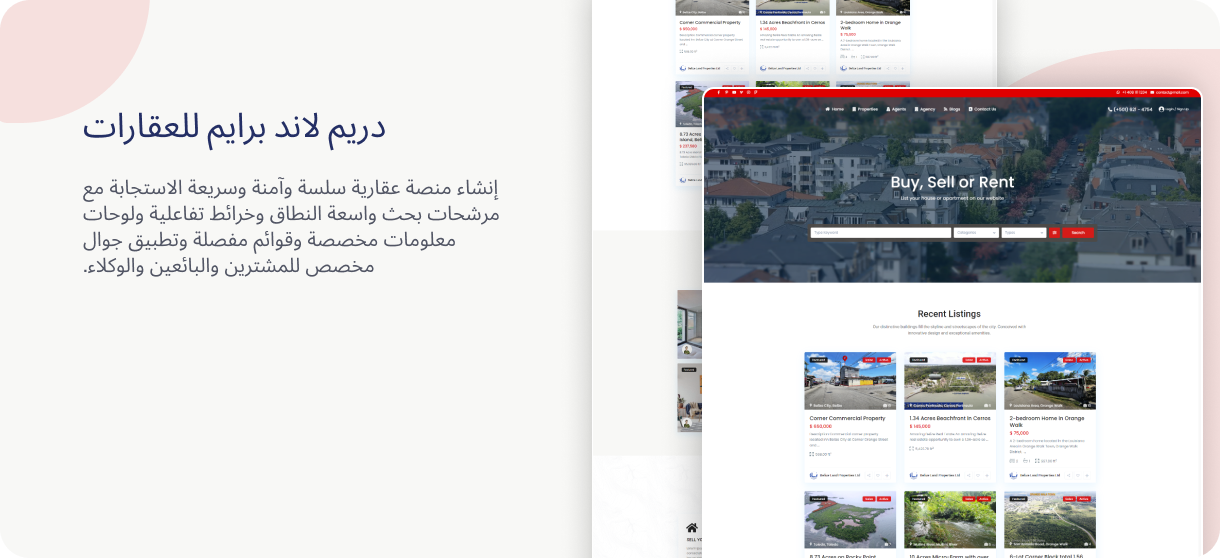Toggle favorite heart on Corner Commercial Property card
The image size is (1220, 558).
[x=877, y=475]
